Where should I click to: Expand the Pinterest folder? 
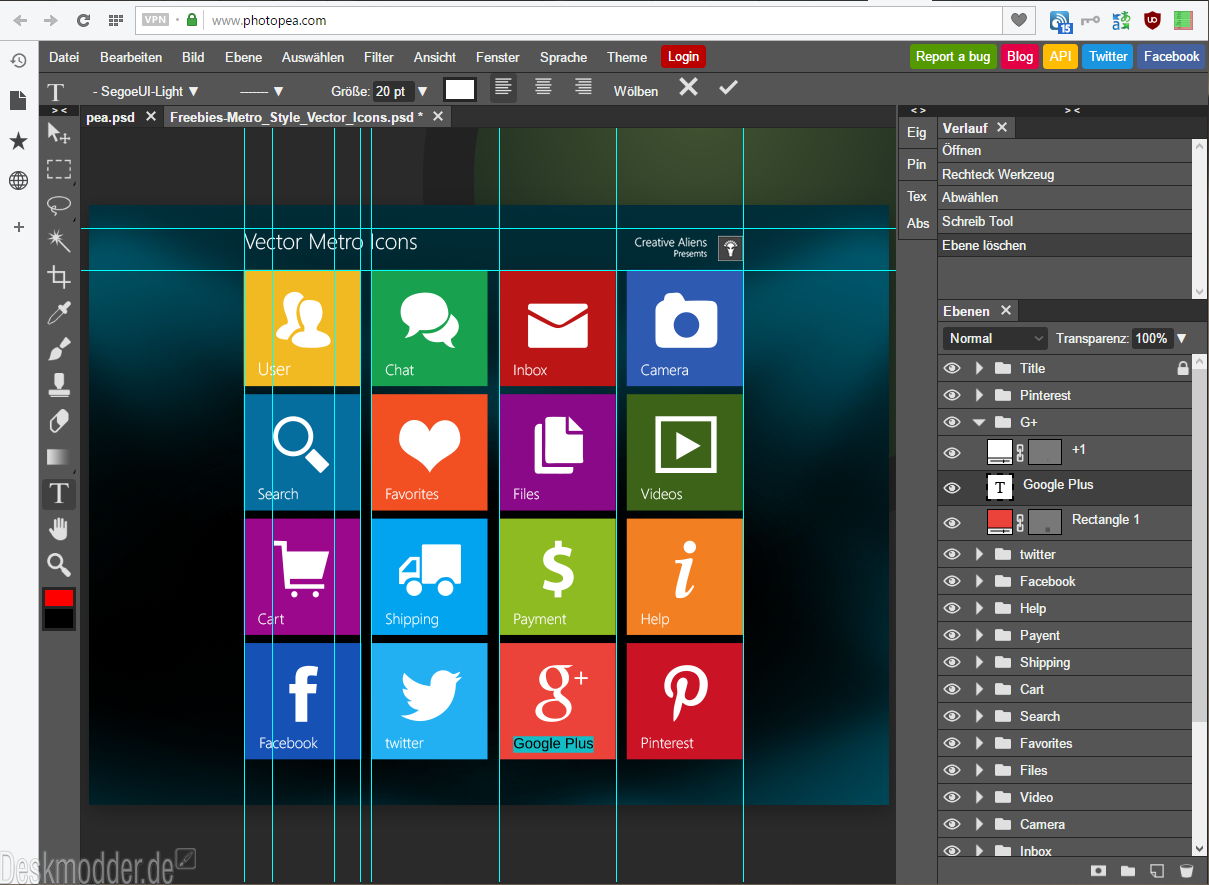[x=980, y=395]
